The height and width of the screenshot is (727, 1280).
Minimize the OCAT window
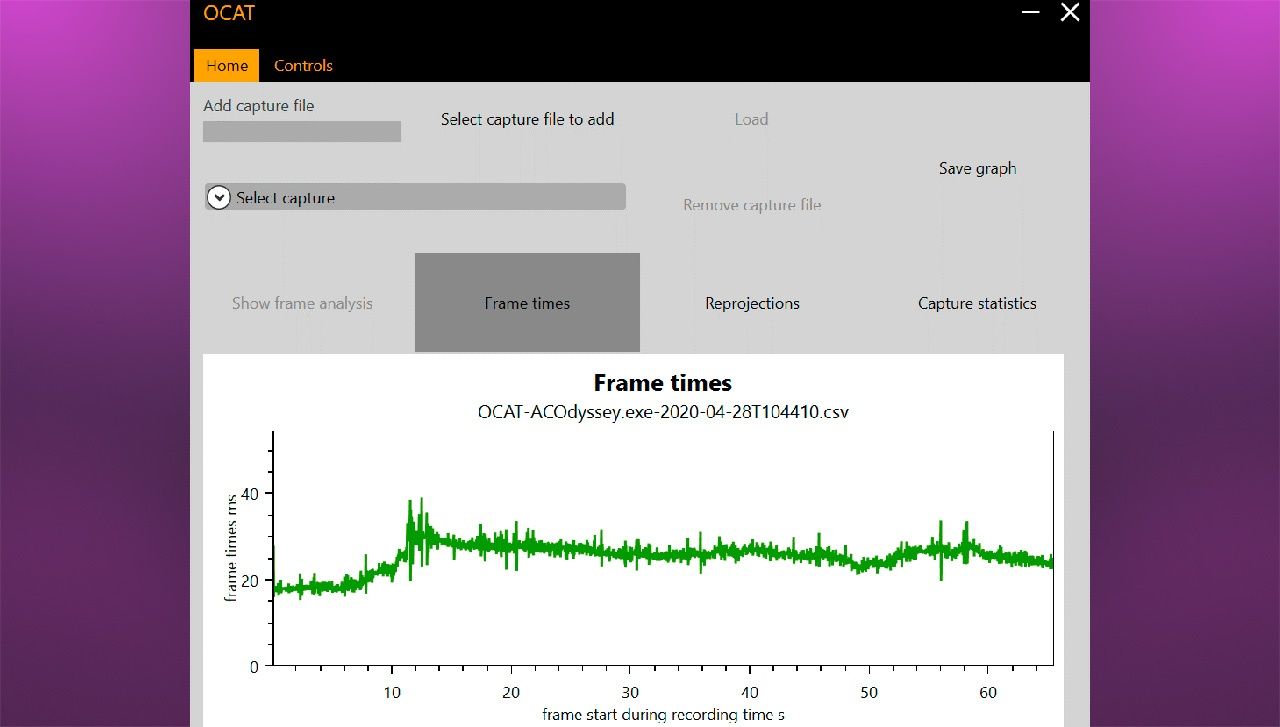pos(1031,12)
